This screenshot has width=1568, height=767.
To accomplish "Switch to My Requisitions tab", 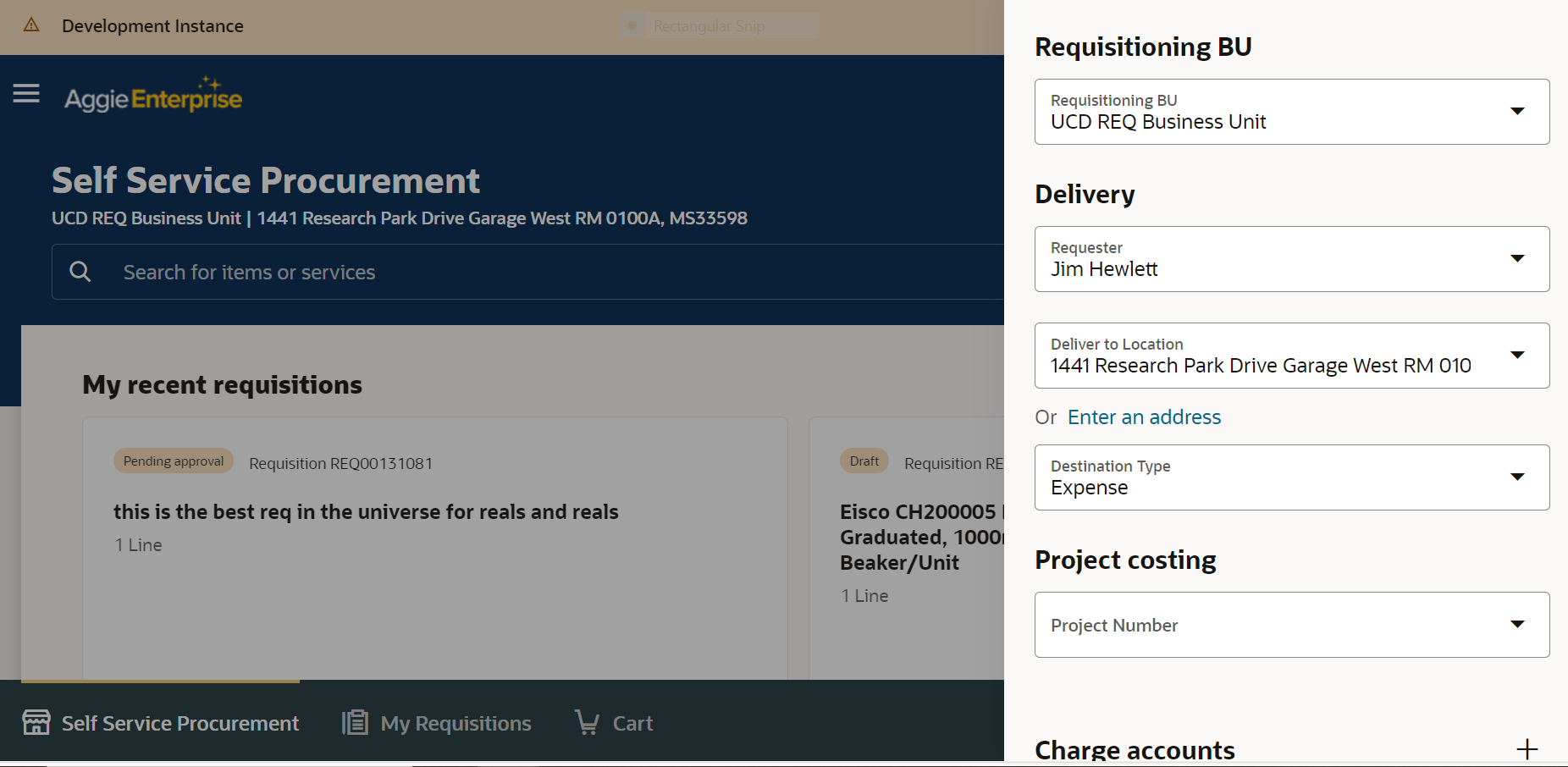I will click(437, 722).
